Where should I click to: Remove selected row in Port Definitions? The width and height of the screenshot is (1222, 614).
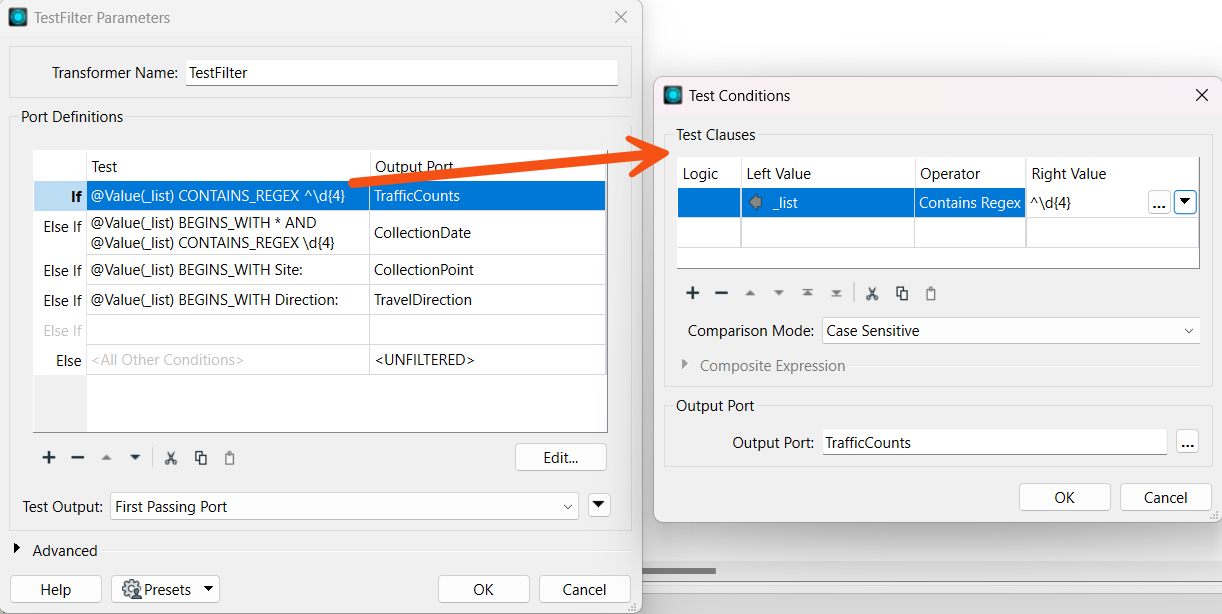click(78, 458)
